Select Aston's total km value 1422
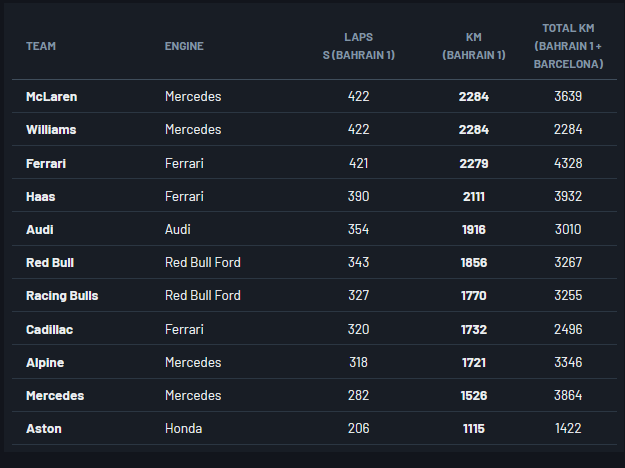Image resolution: width=625 pixels, height=468 pixels. point(568,428)
